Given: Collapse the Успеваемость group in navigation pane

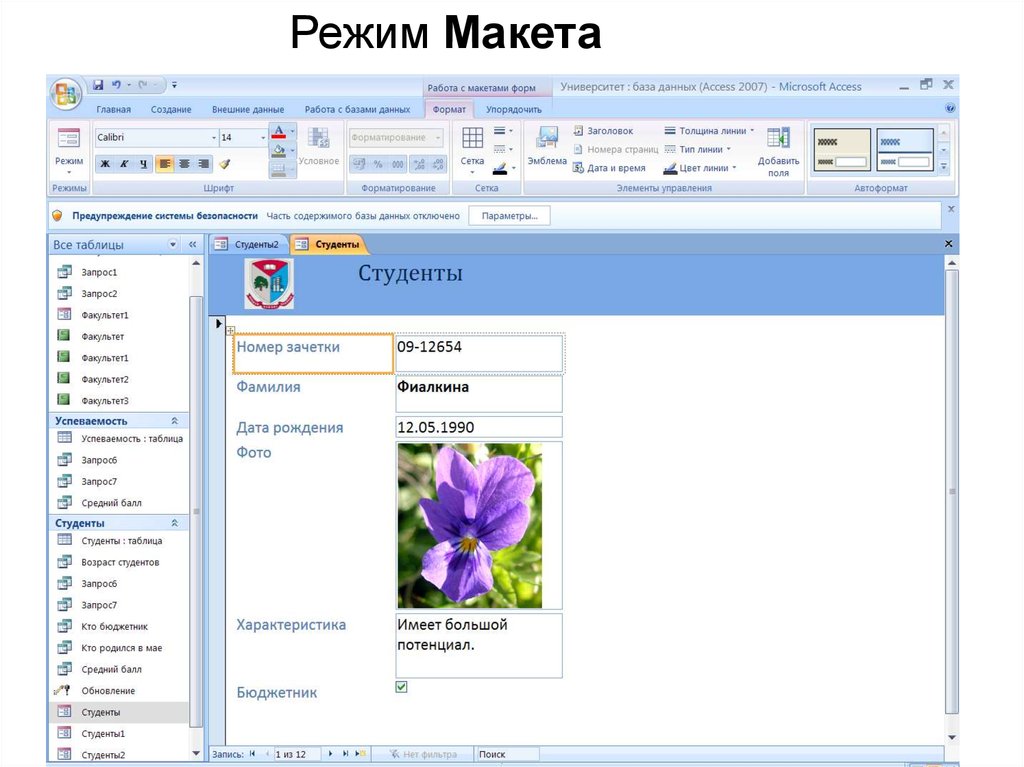Looking at the screenshot, I should coord(175,421).
